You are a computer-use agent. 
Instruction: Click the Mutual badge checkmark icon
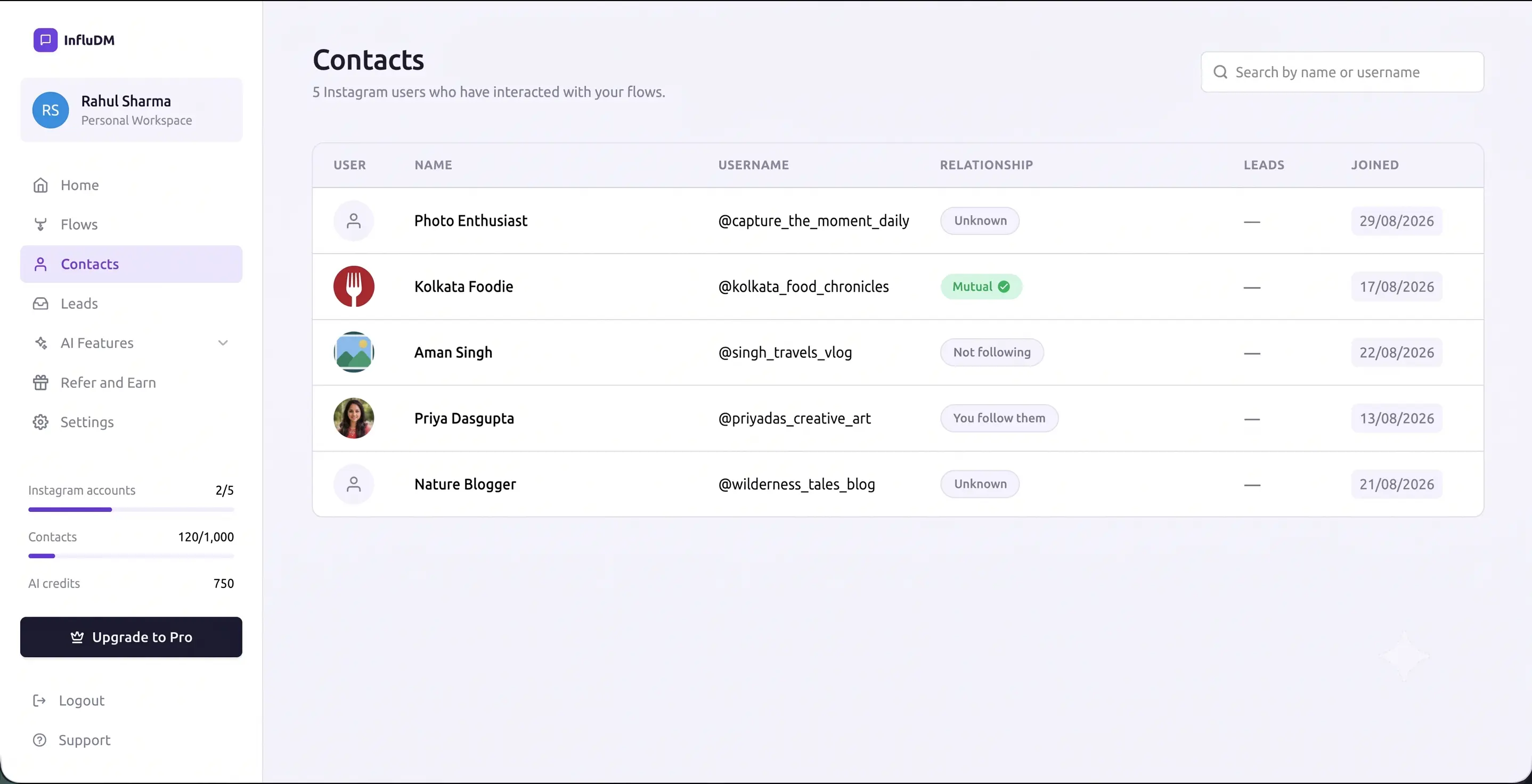(1004, 287)
